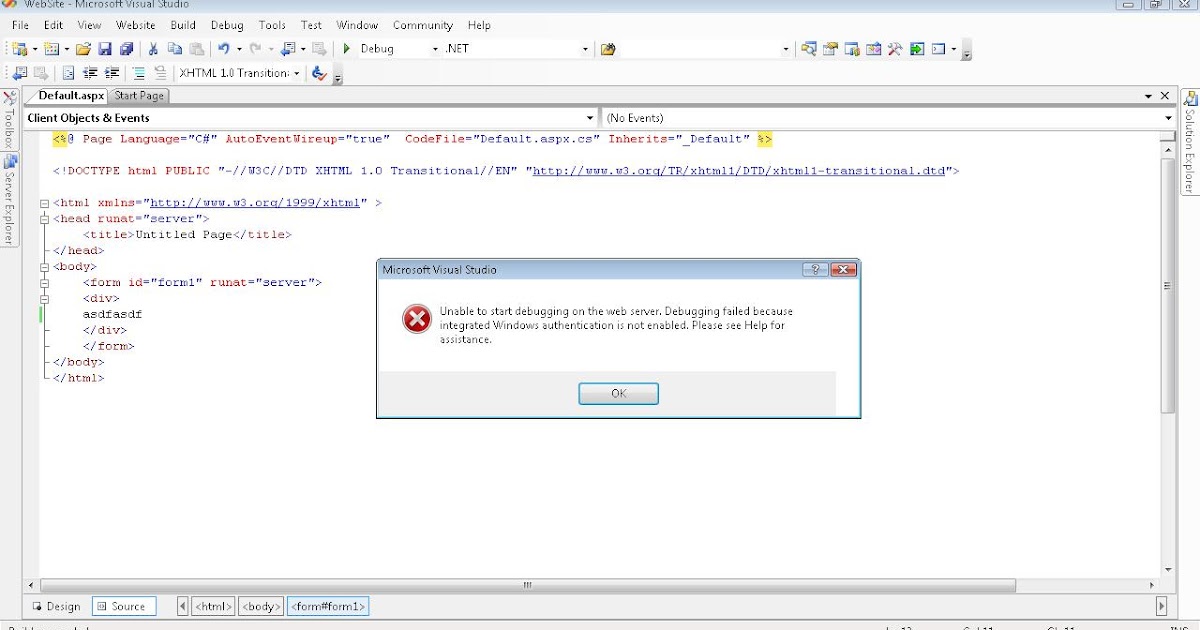Viewport: 1200px width, 630px height.
Task: Open the Website menu
Action: (135, 25)
